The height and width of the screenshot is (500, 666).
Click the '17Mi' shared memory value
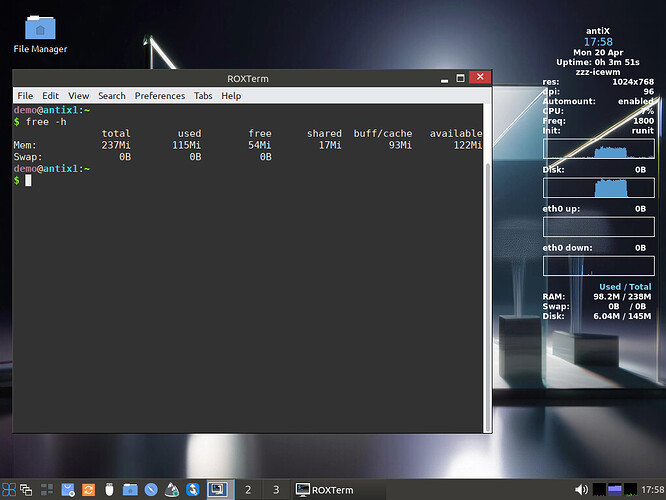330,145
